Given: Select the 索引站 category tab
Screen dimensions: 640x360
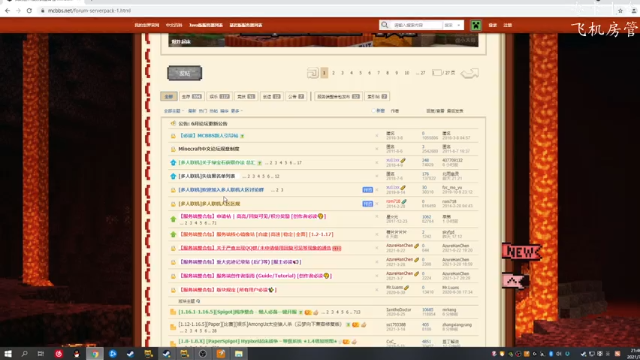Looking at the screenshot, I should [x=377, y=96].
